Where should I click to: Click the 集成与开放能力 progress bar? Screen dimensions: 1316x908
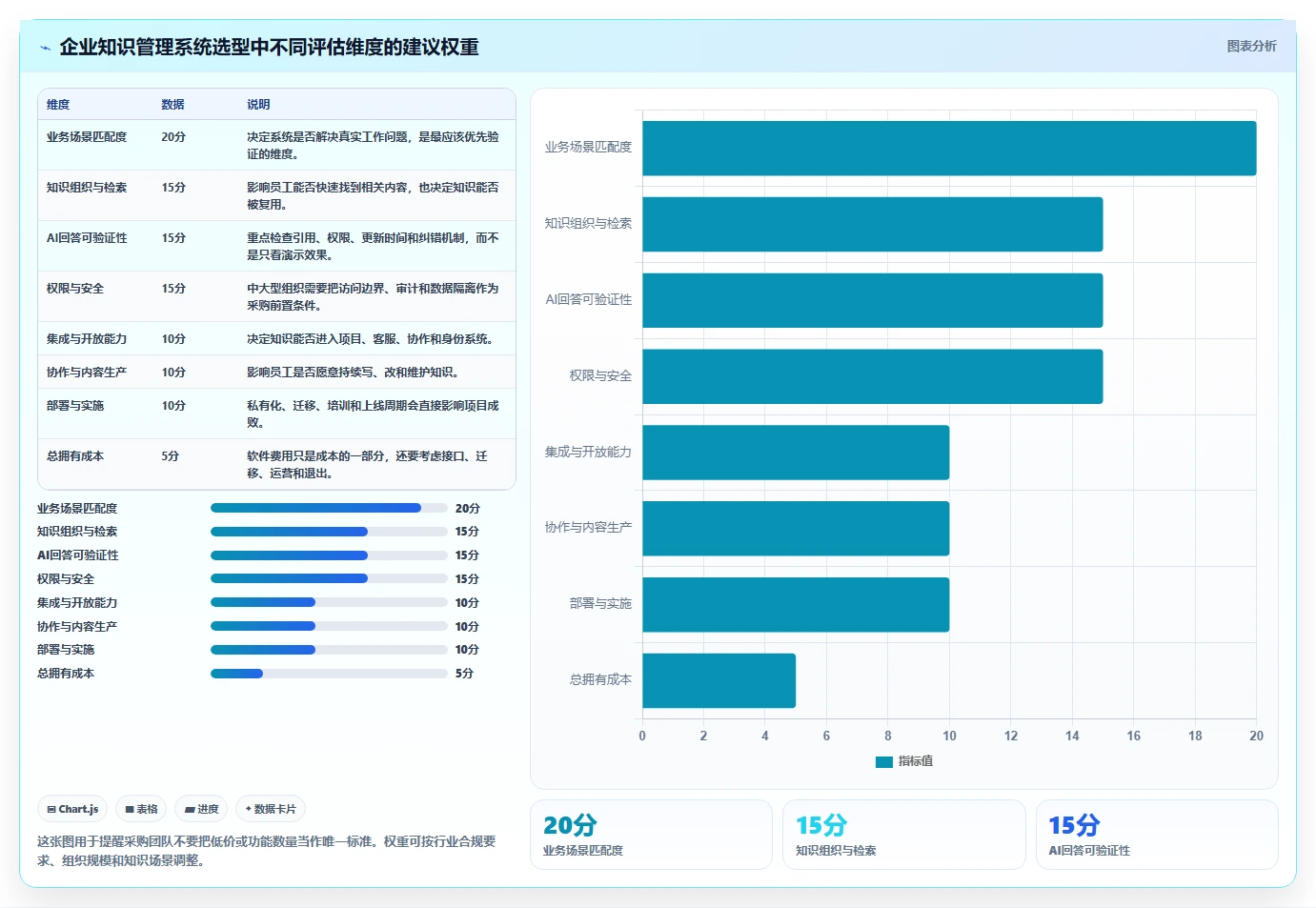tap(329, 602)
